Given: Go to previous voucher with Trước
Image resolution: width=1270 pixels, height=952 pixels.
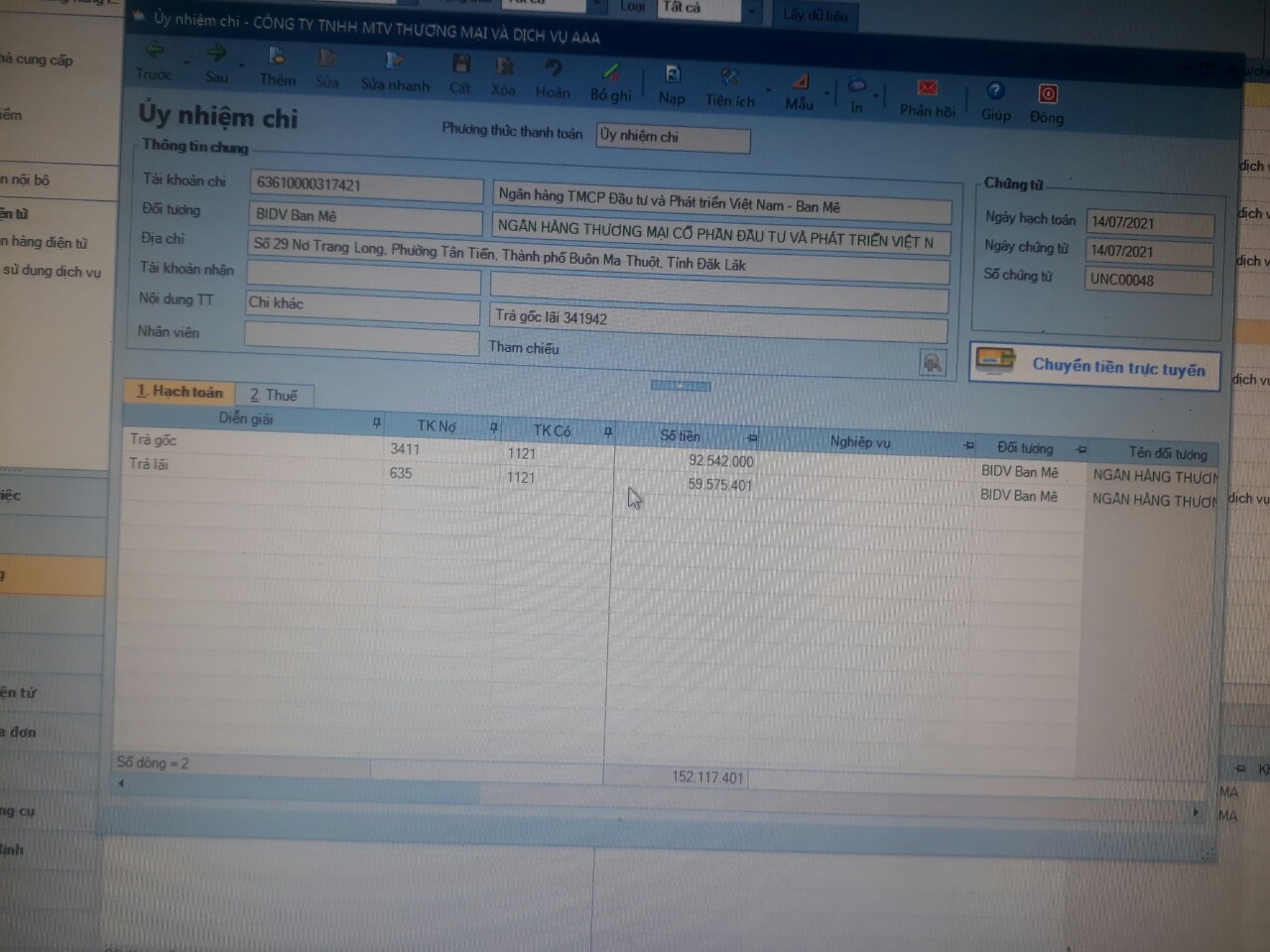Looking at the screenshot, I should [x=154, y=61].
